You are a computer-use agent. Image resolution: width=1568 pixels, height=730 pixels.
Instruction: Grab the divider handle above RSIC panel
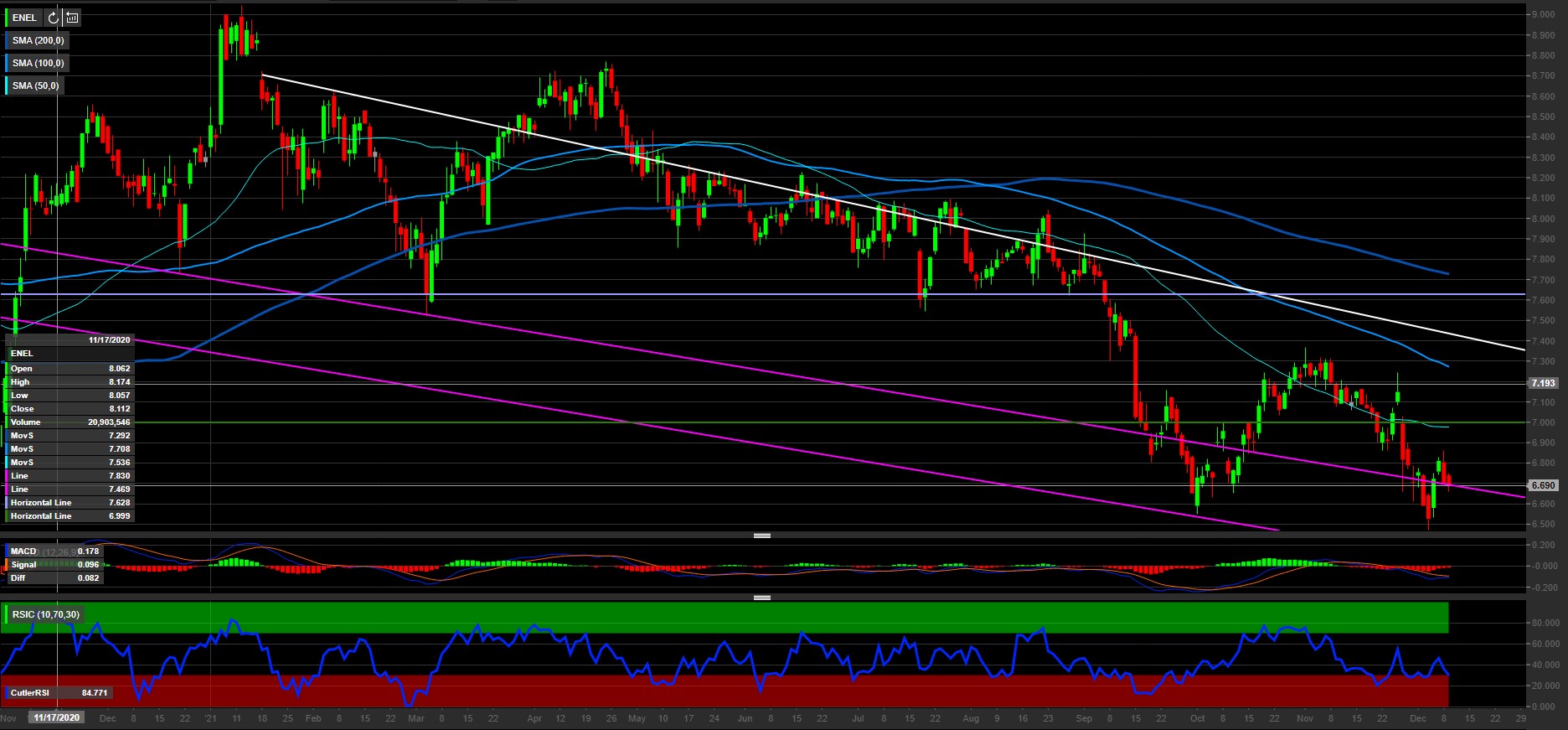[762, 598]
